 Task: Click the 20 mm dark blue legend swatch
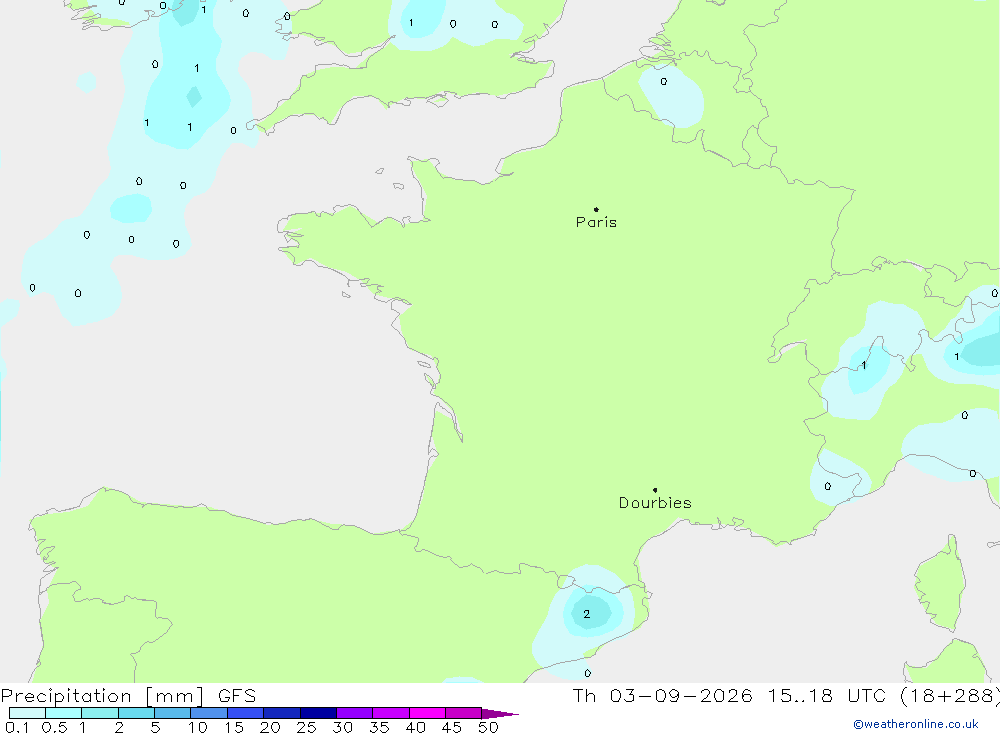[x=281, y=713]
